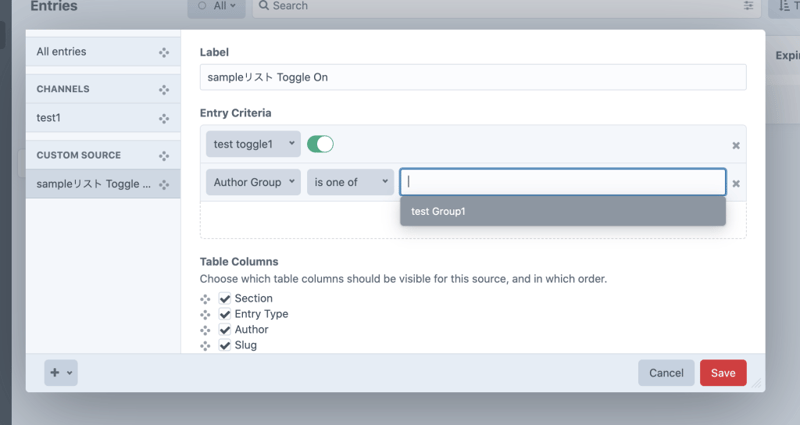Viewport: 800px width, 425px height.
Task: Click move handle next to CHANNELS heading
Action: click(164, 90)
